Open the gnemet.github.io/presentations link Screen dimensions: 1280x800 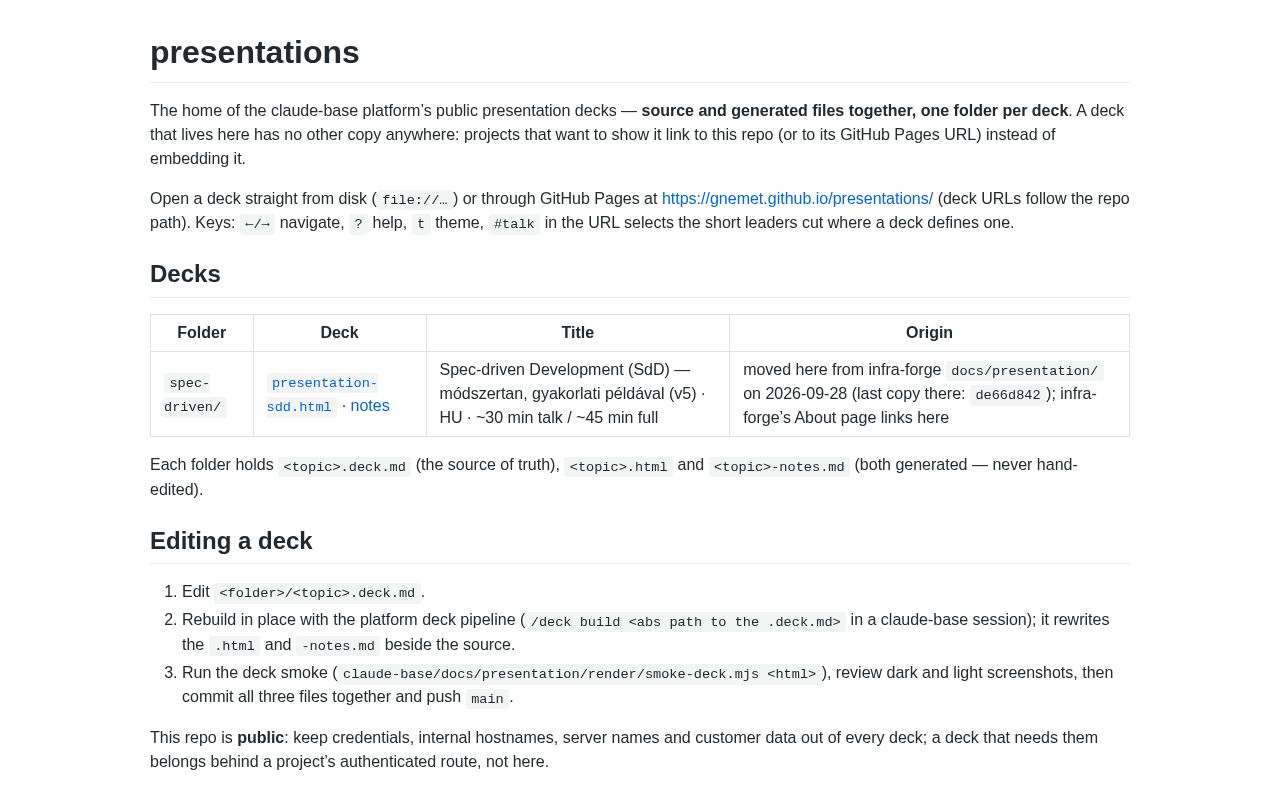(797, 198)
